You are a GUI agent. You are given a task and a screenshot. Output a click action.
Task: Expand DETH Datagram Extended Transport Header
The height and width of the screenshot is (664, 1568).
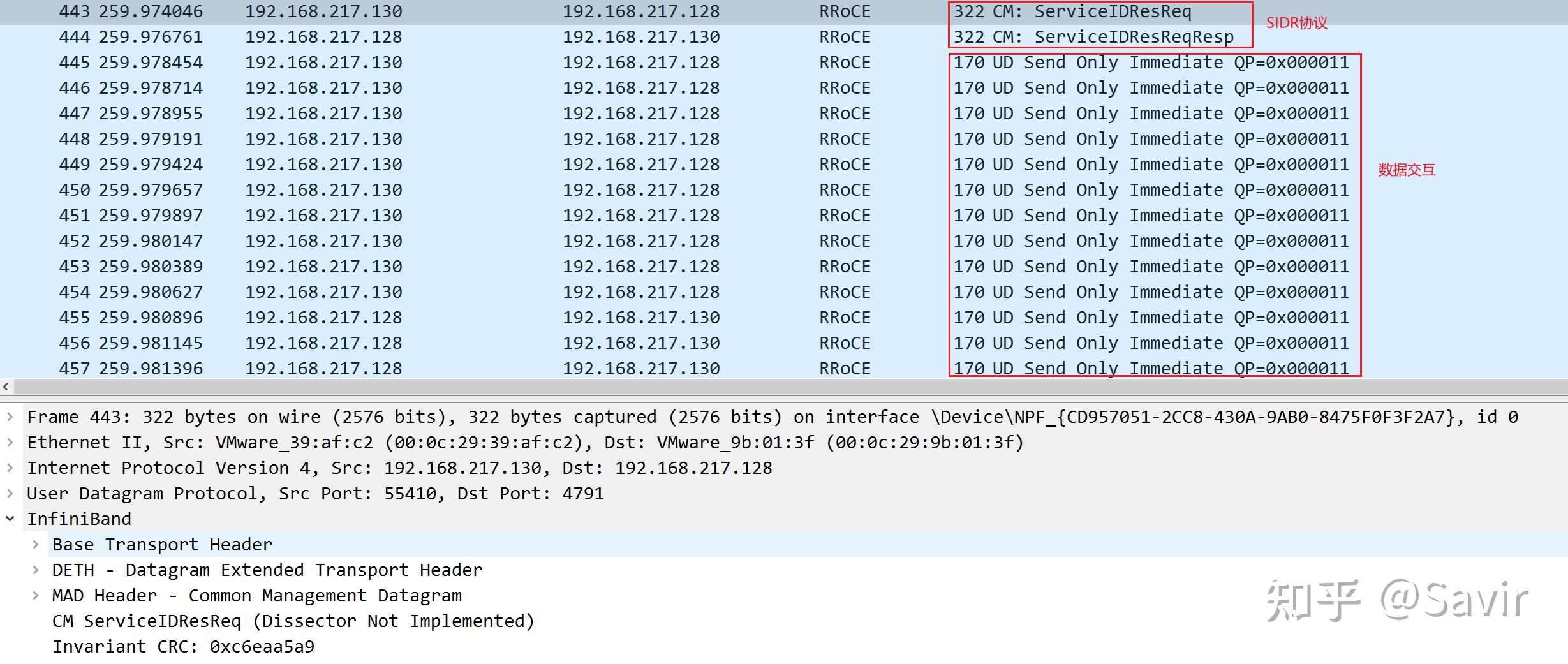click(x=36, y=570)
